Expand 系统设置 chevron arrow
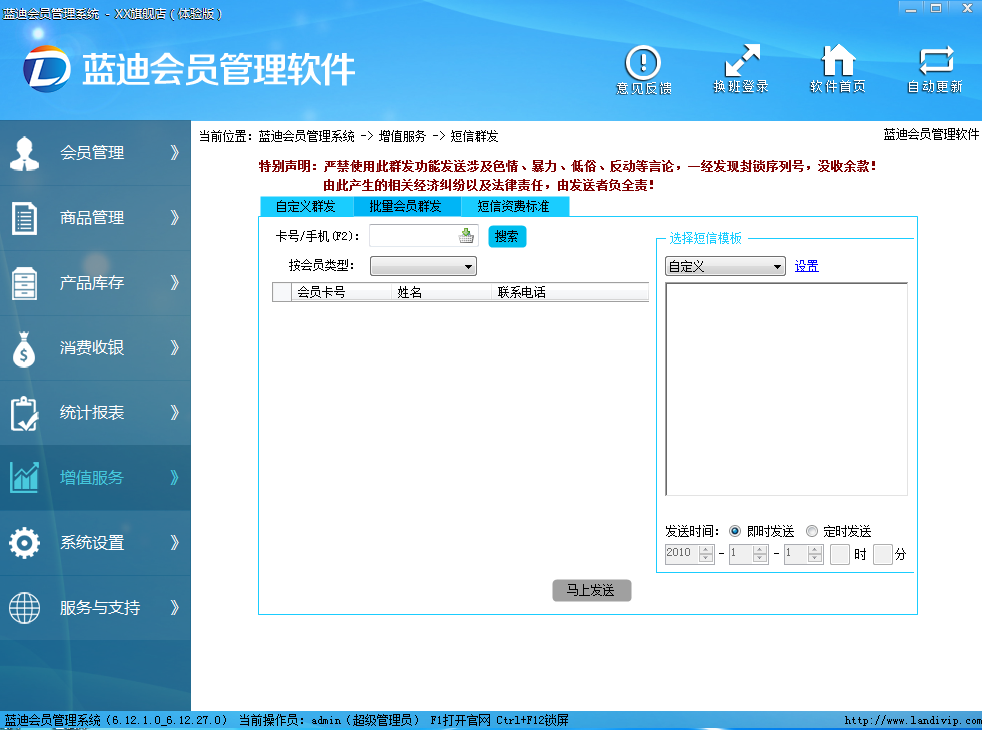The image size is (982, 730). tap(175, 542)
